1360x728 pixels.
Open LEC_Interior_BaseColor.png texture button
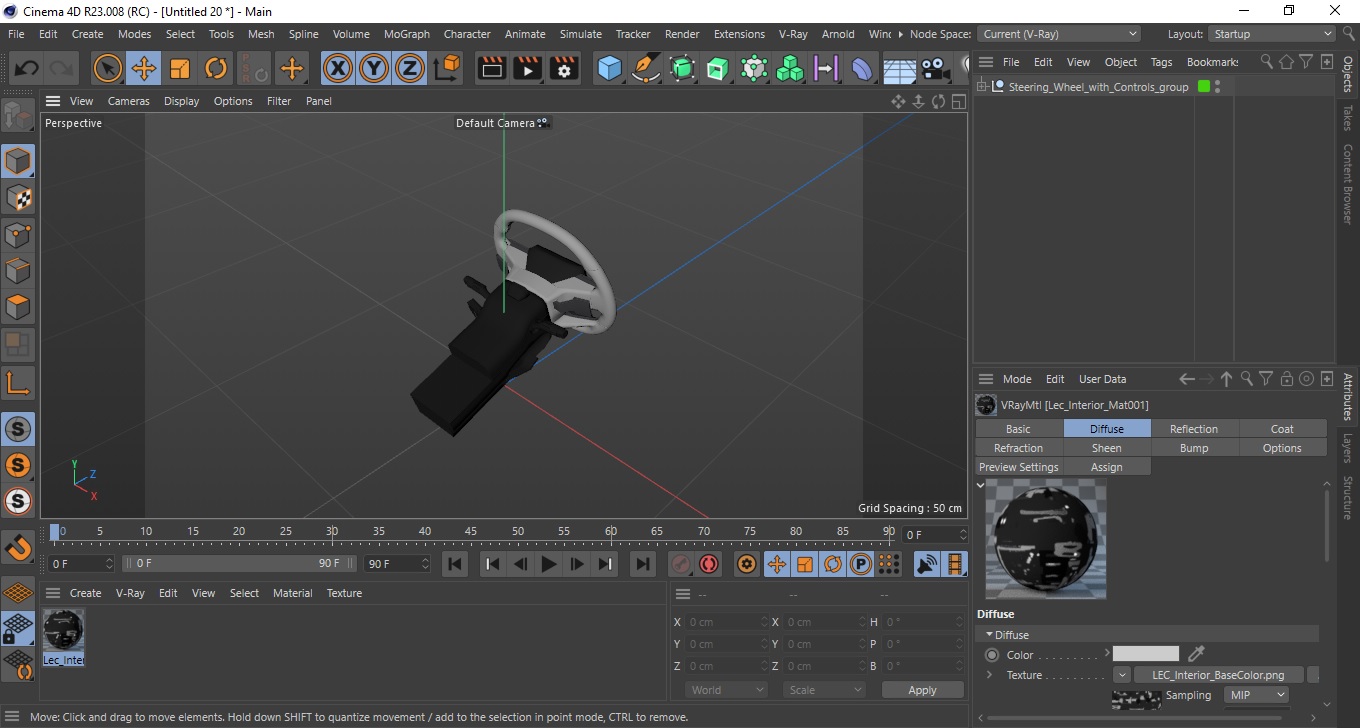[x=1217, y=675]
